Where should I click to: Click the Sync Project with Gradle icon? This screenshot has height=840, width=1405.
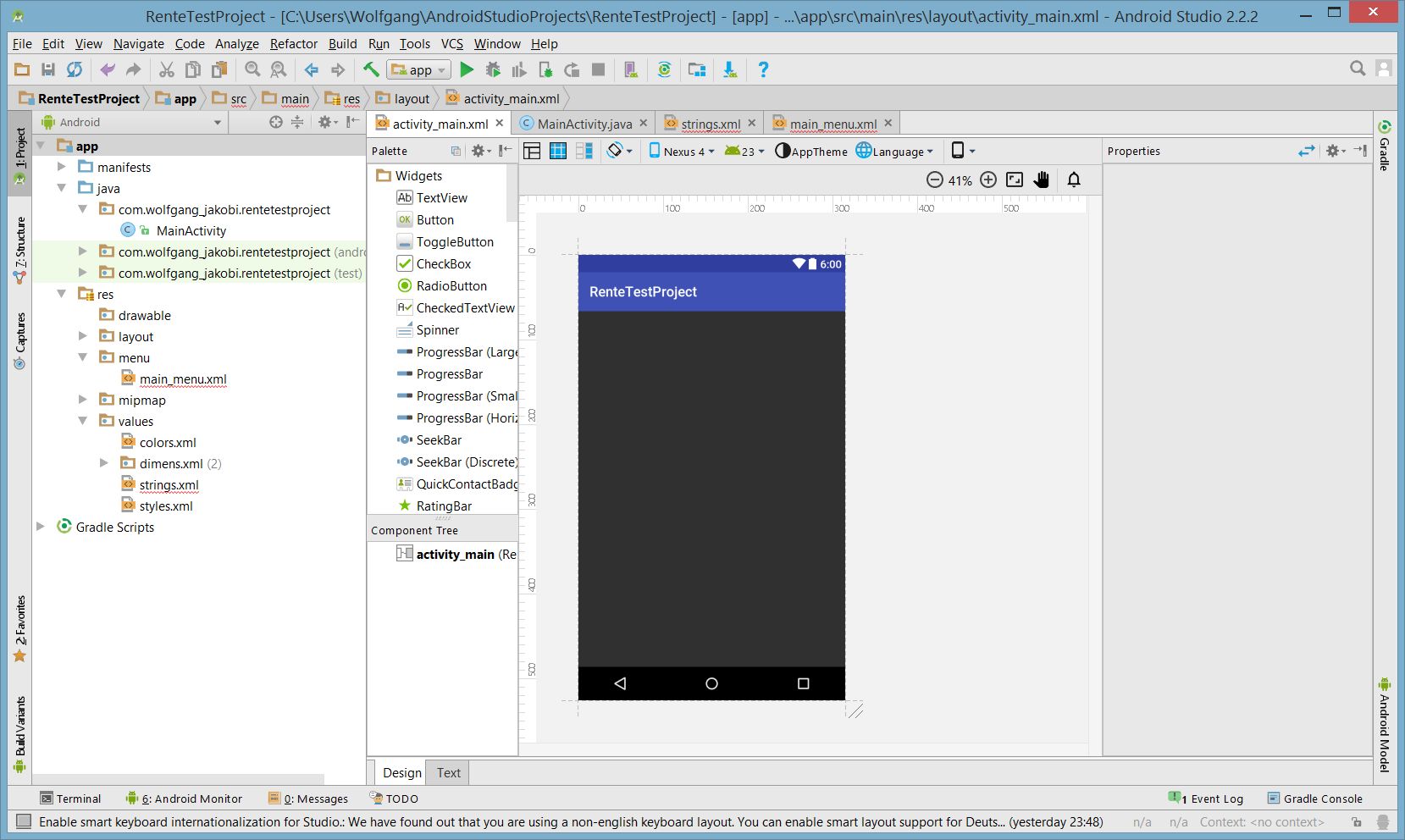(664, 70)
